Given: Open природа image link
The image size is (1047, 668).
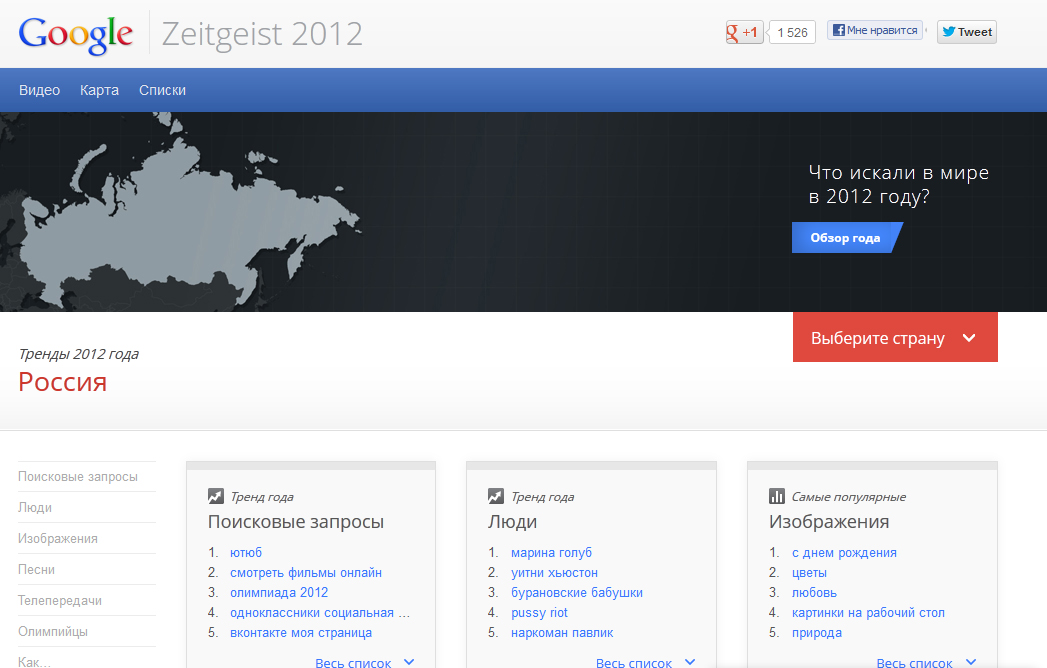Looking at the screenshot, I should 817,633.
